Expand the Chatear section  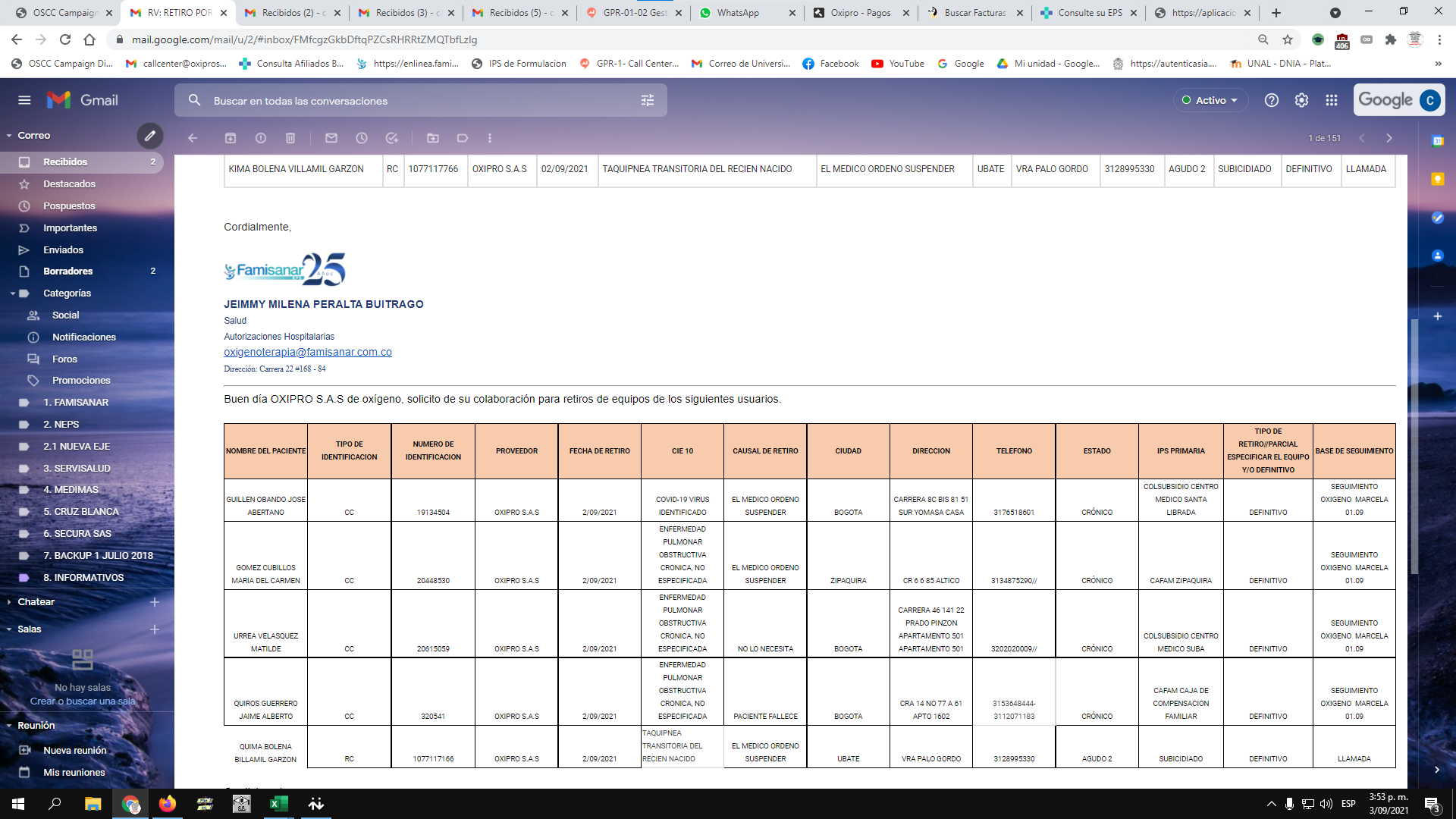(9, 602)
